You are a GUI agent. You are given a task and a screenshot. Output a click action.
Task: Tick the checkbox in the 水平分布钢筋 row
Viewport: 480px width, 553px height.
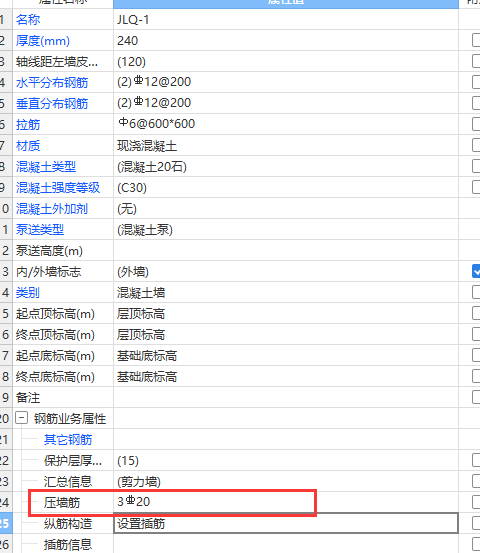pos(476,82)
